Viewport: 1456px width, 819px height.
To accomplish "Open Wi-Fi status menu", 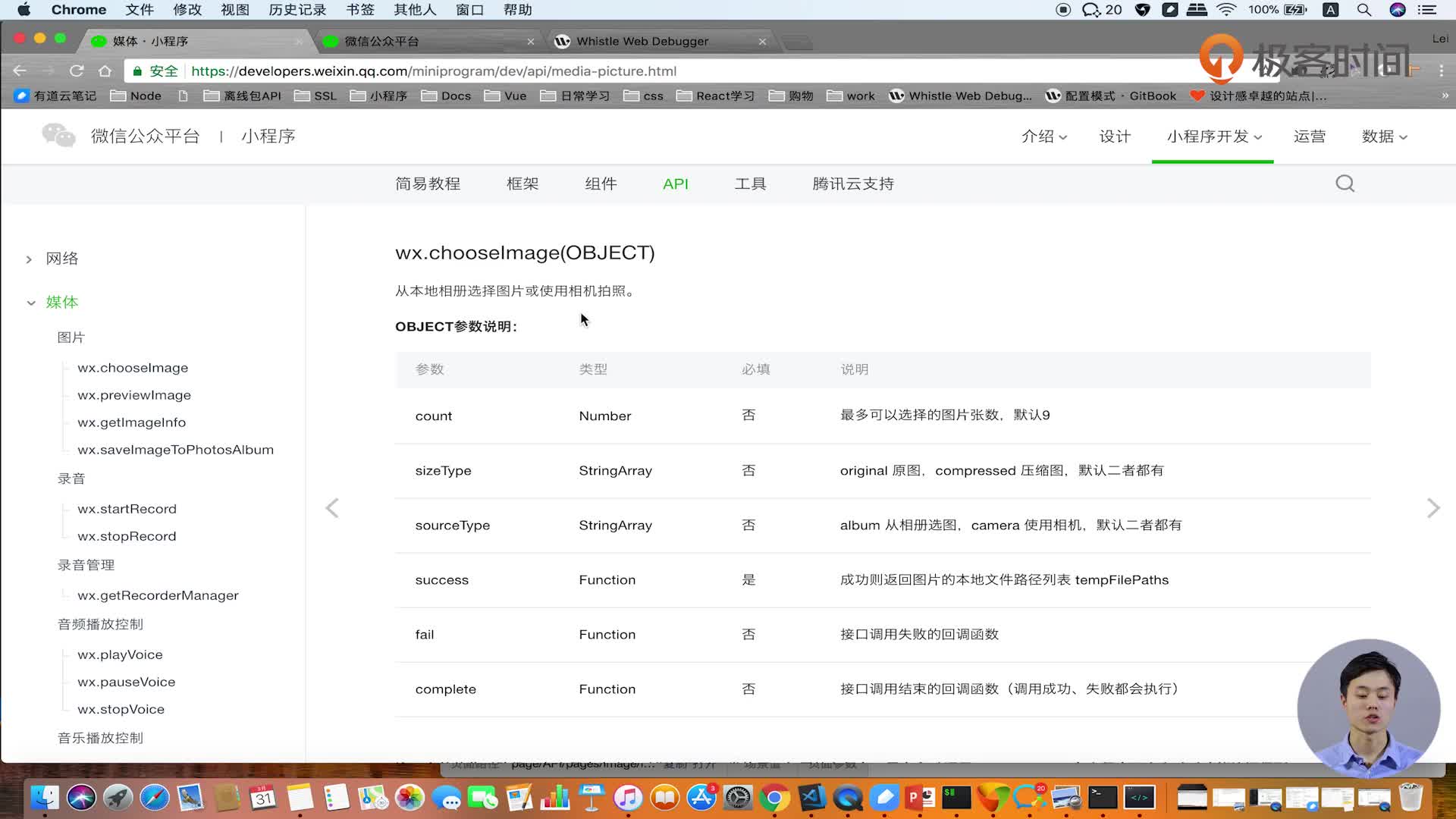I will [x=1226, y=10].
